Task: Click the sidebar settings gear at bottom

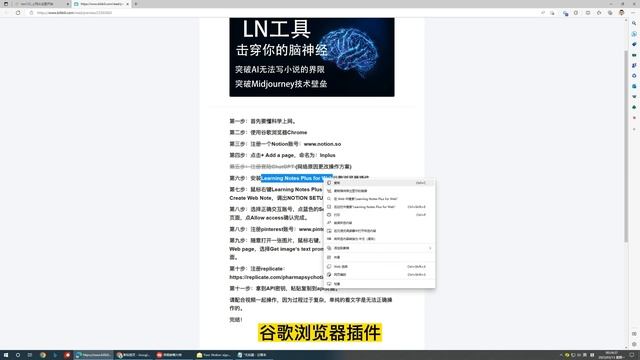Action: (634, 344)
